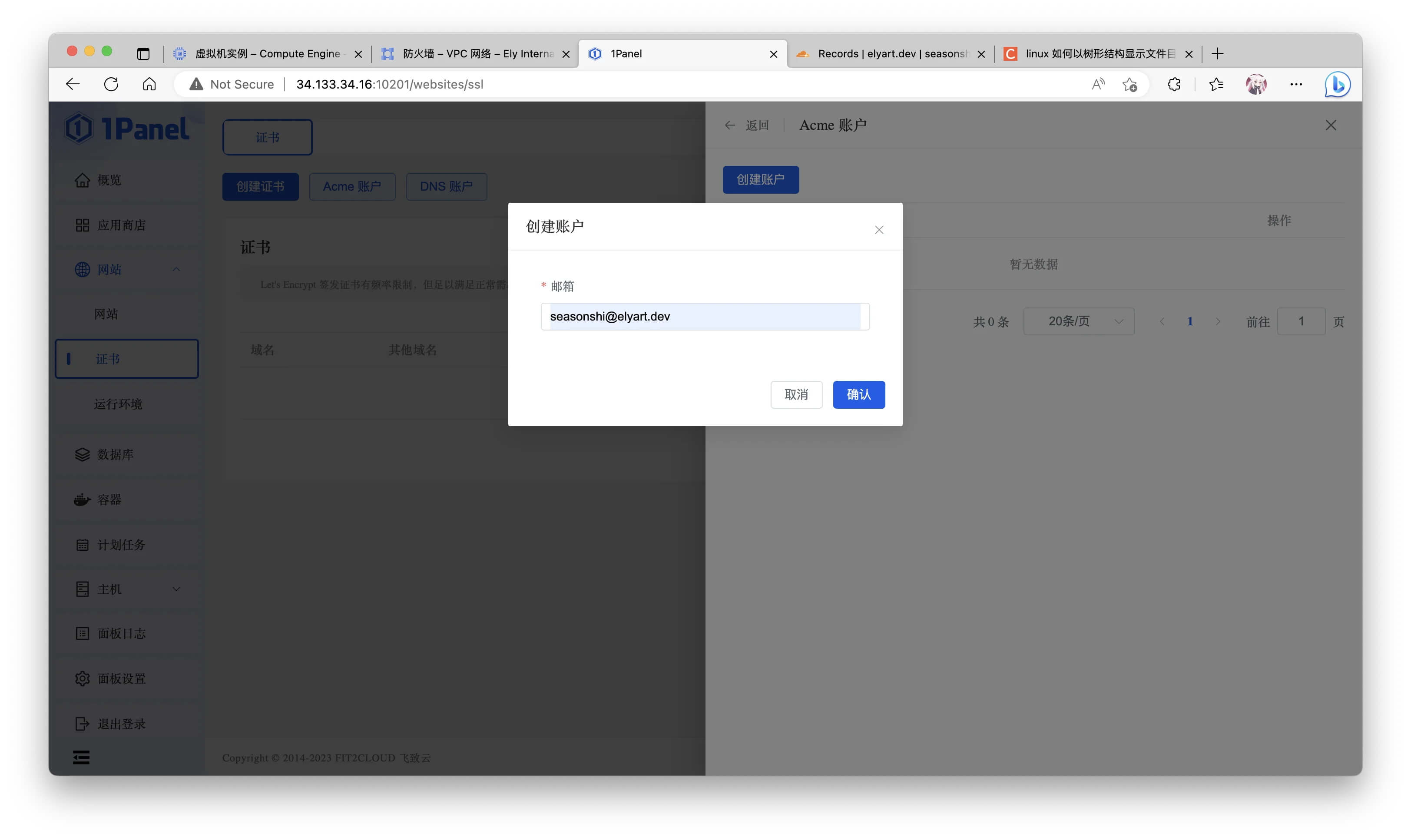Click the browser back arrow
Viewport: 1411px width, 840px height.
point(73,84)
